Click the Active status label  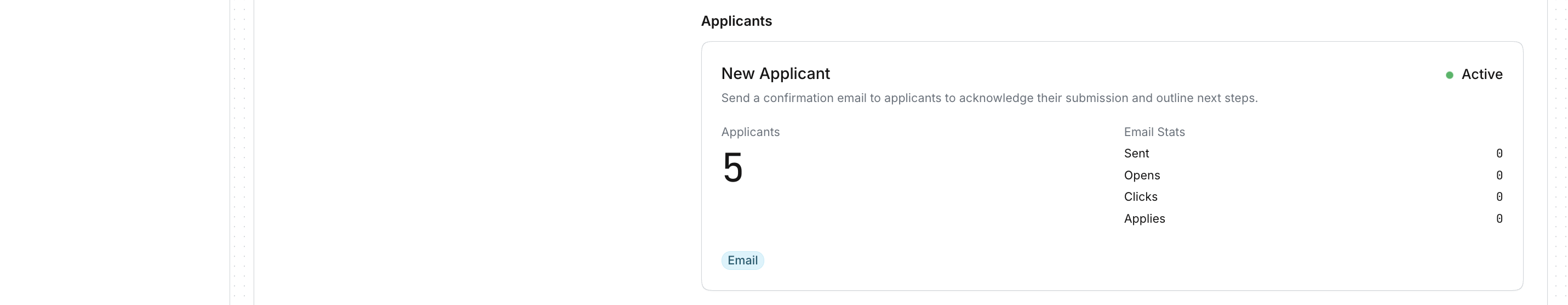coord(1481,75)
